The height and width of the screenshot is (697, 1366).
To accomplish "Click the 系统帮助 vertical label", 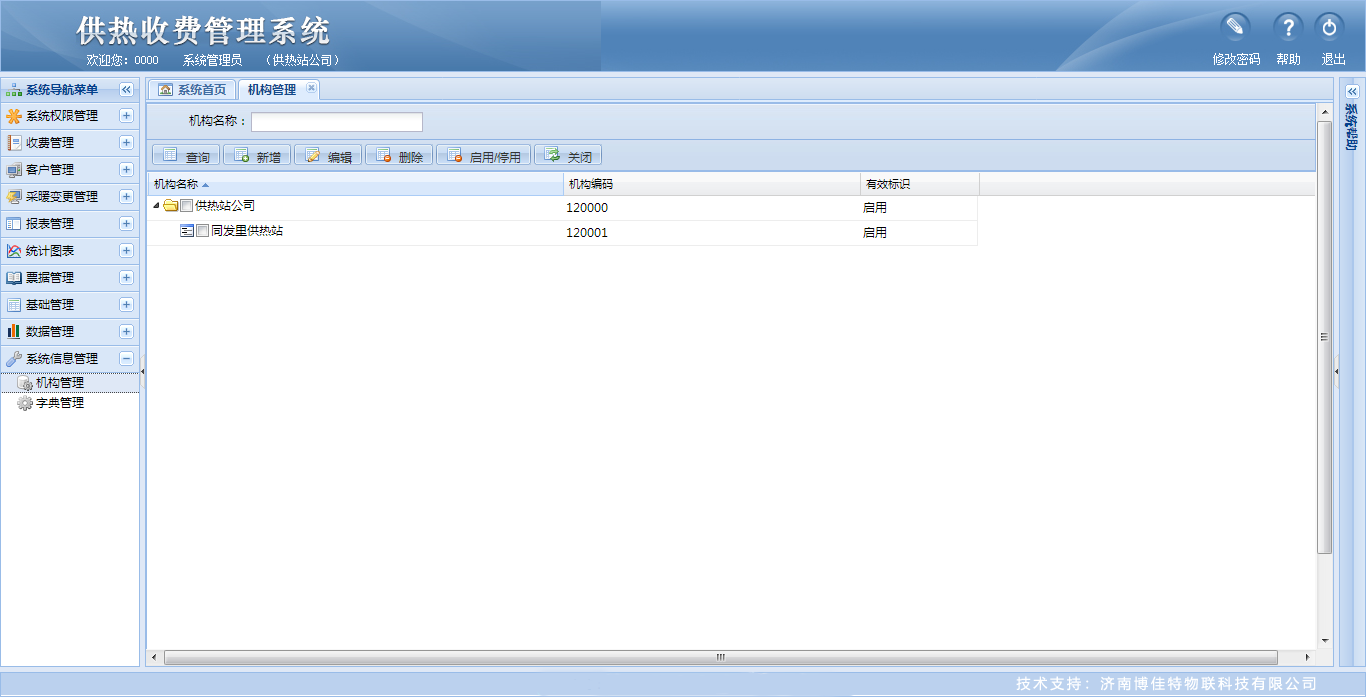I will pyautogui.click(x=1352, y=127).
